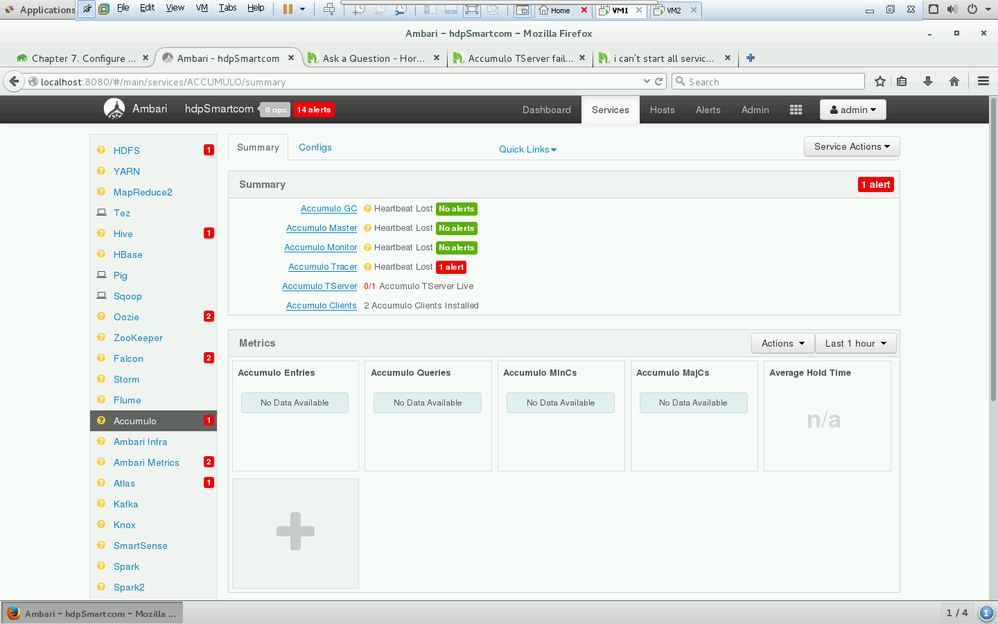Open the Accumulo Tracer link
The height and width of the screenshot is (624, 998).
pyautogui.click(x=322, y=267)
